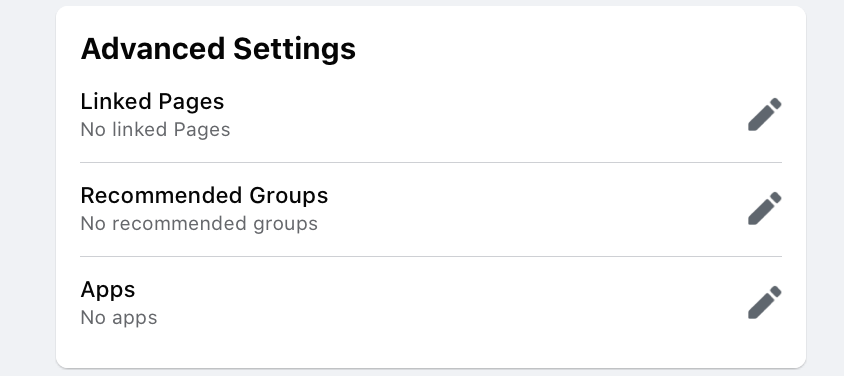Click the pencil icon beside Apps
The image size is (844, 376).
point(764,302)
